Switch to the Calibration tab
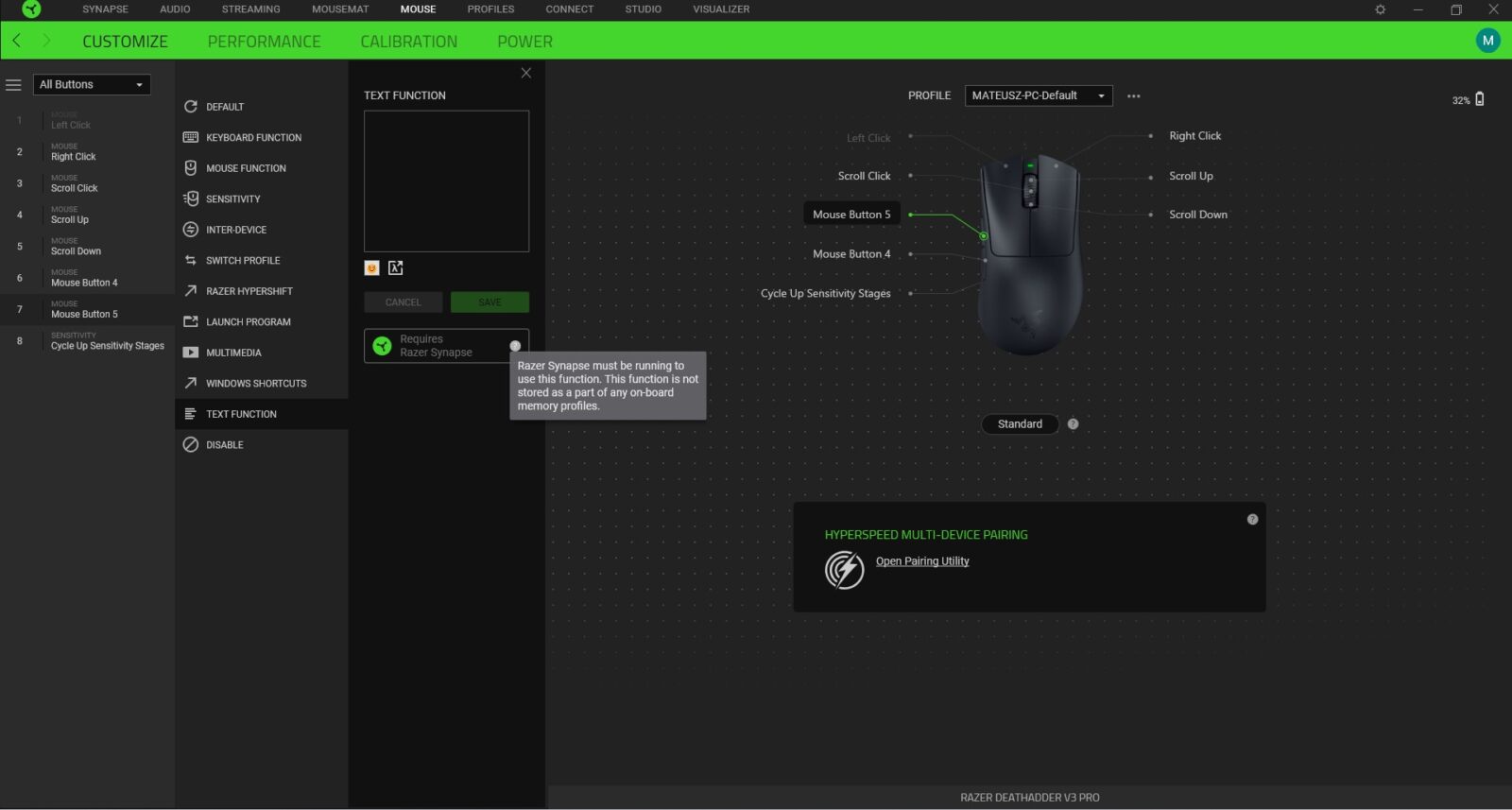Image resolution: width=1512 pixels, height=810 pixels. click(x=408, y=42)
